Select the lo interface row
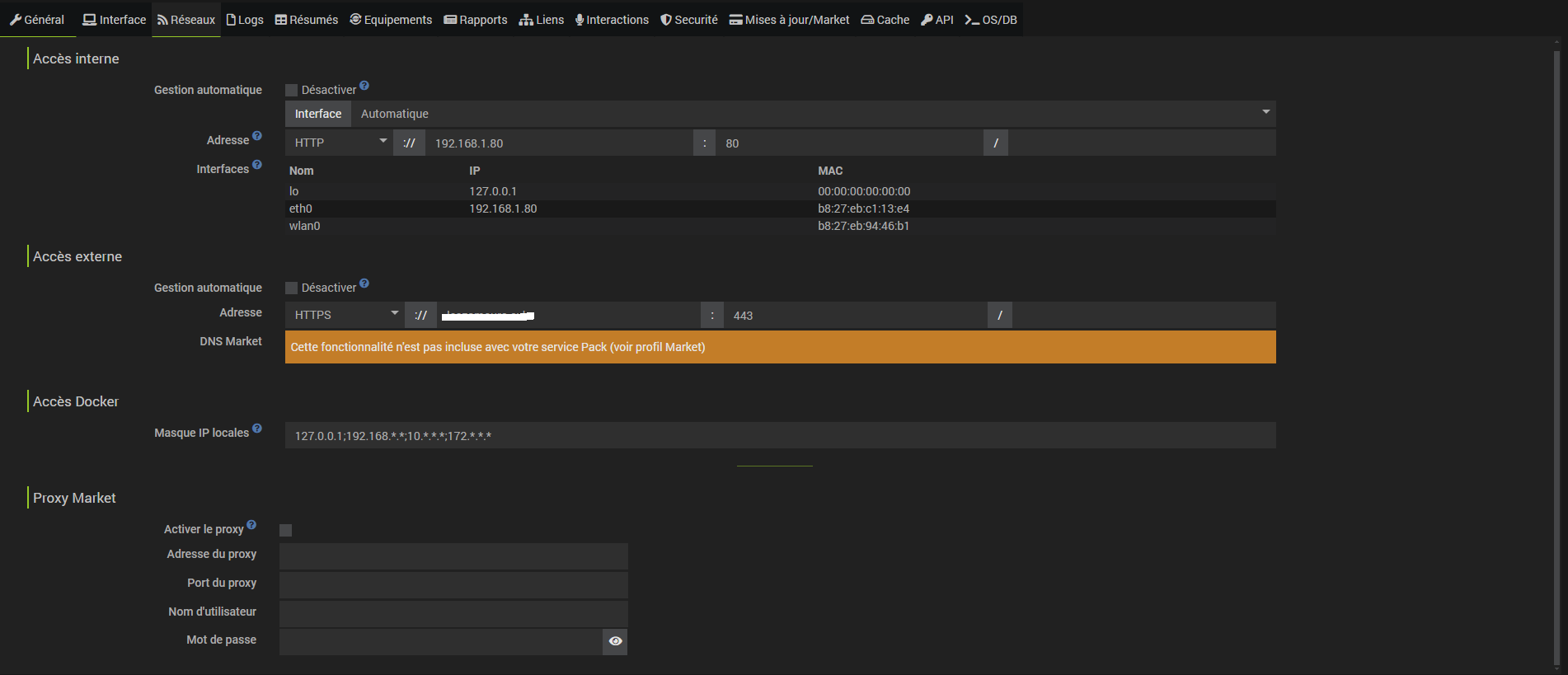 [x=781, y=191]
